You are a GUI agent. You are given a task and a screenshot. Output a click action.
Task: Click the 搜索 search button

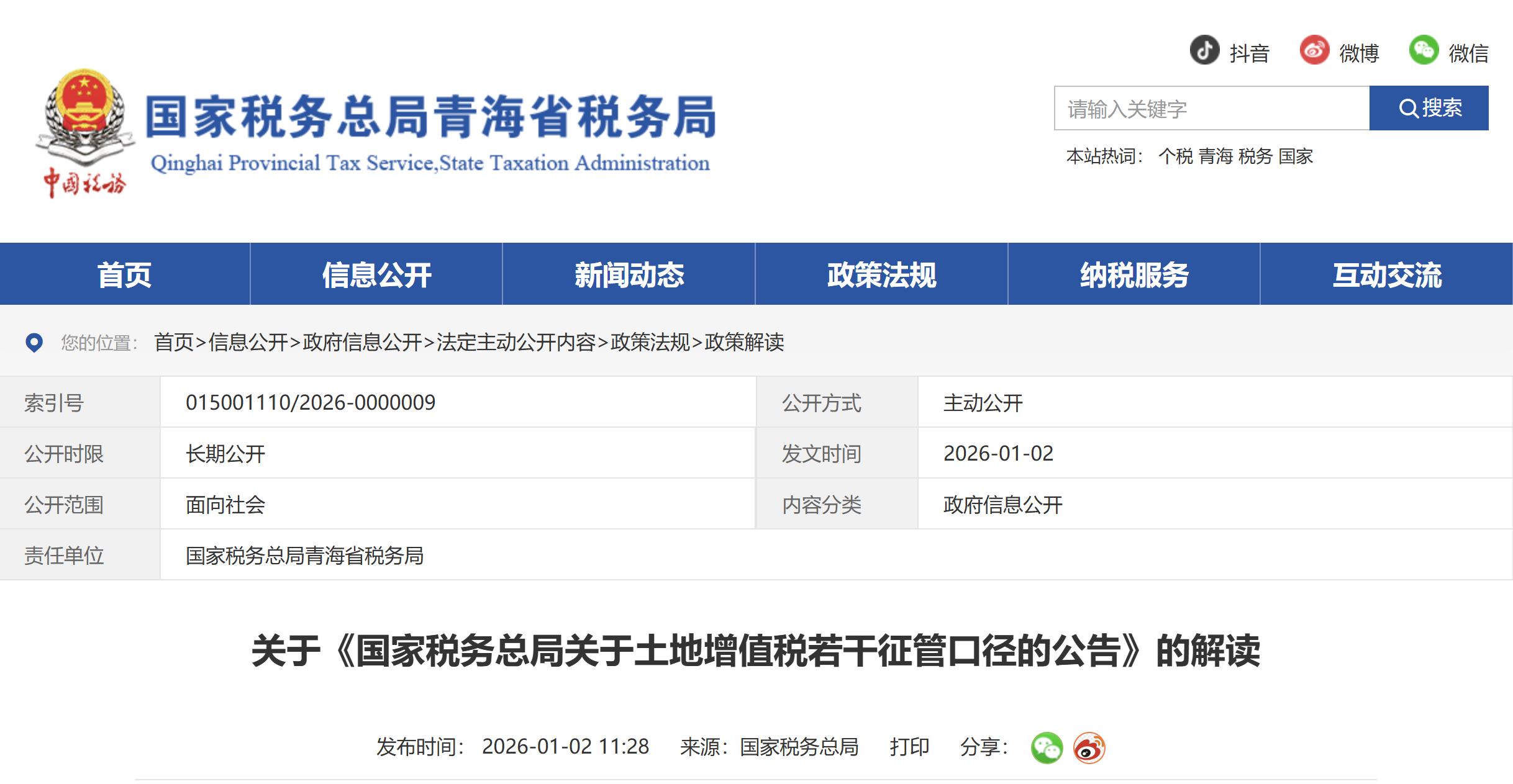pos(1428,108)
